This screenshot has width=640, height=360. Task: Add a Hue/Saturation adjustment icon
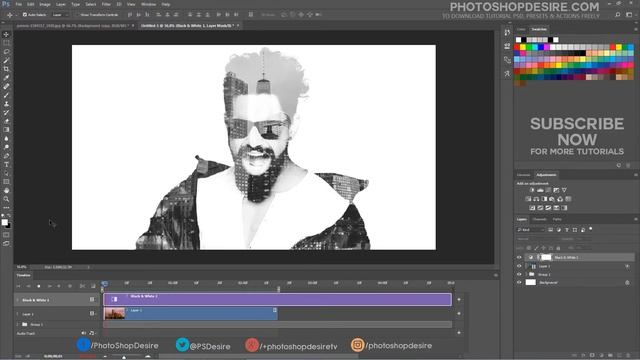point(528,199)
